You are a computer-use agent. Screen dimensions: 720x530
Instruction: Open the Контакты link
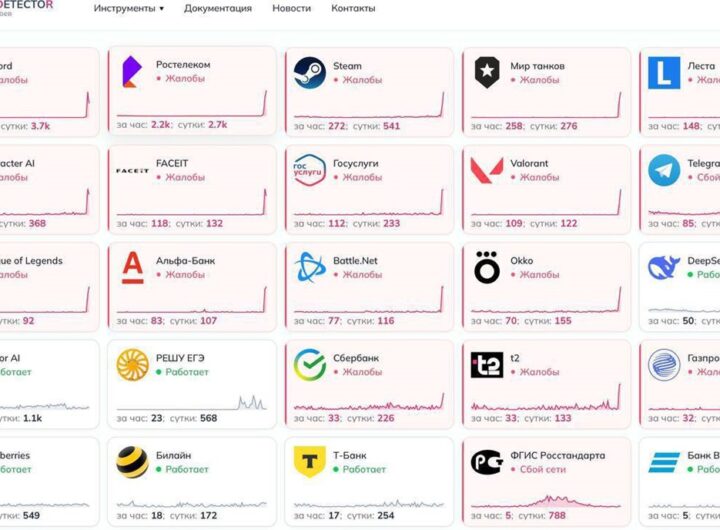coord(353,9)
